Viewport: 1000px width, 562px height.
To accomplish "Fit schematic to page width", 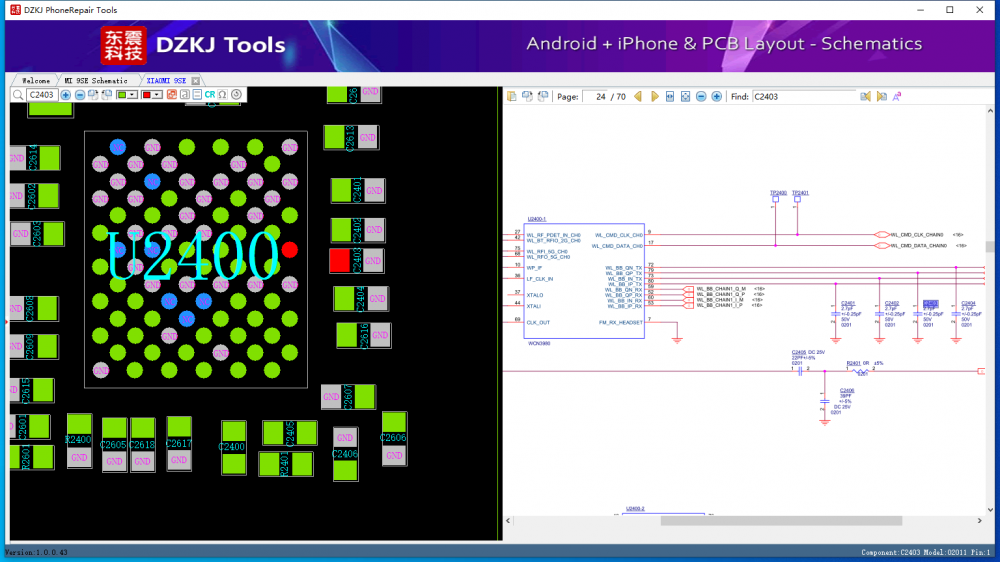I will point(670,97).
